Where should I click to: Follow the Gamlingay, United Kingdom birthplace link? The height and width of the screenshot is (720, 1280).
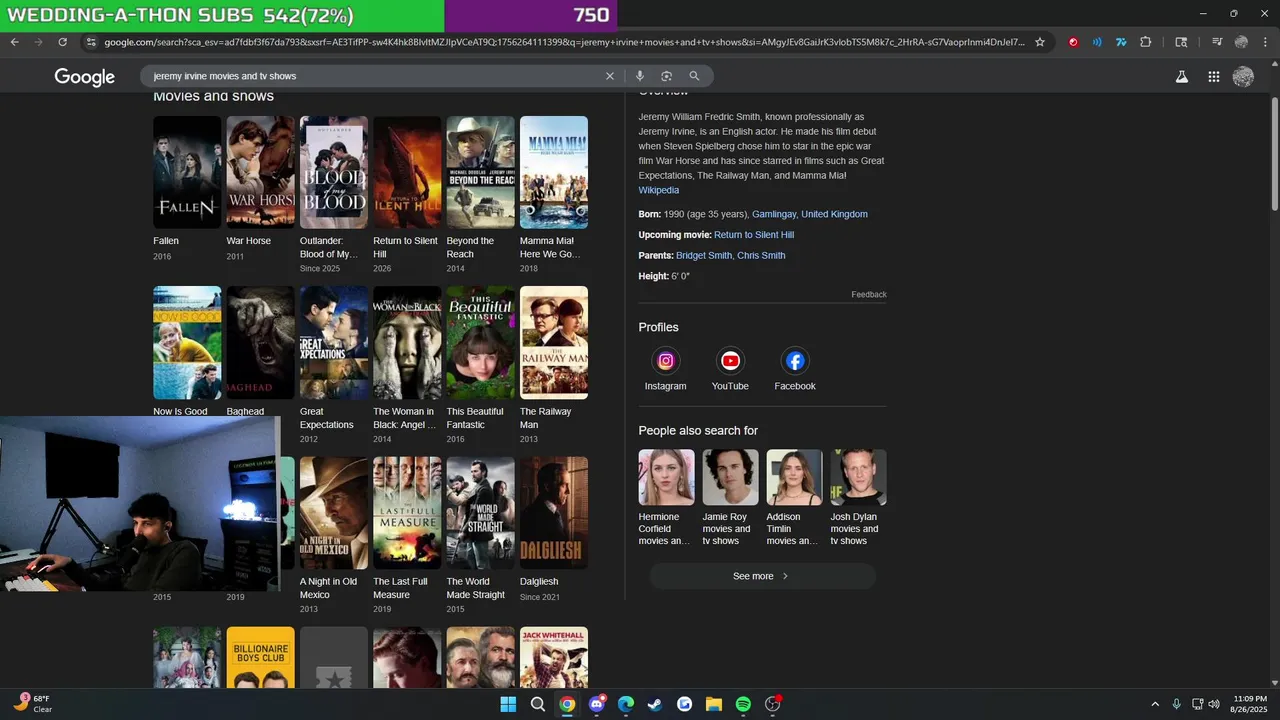click(810, 214)
